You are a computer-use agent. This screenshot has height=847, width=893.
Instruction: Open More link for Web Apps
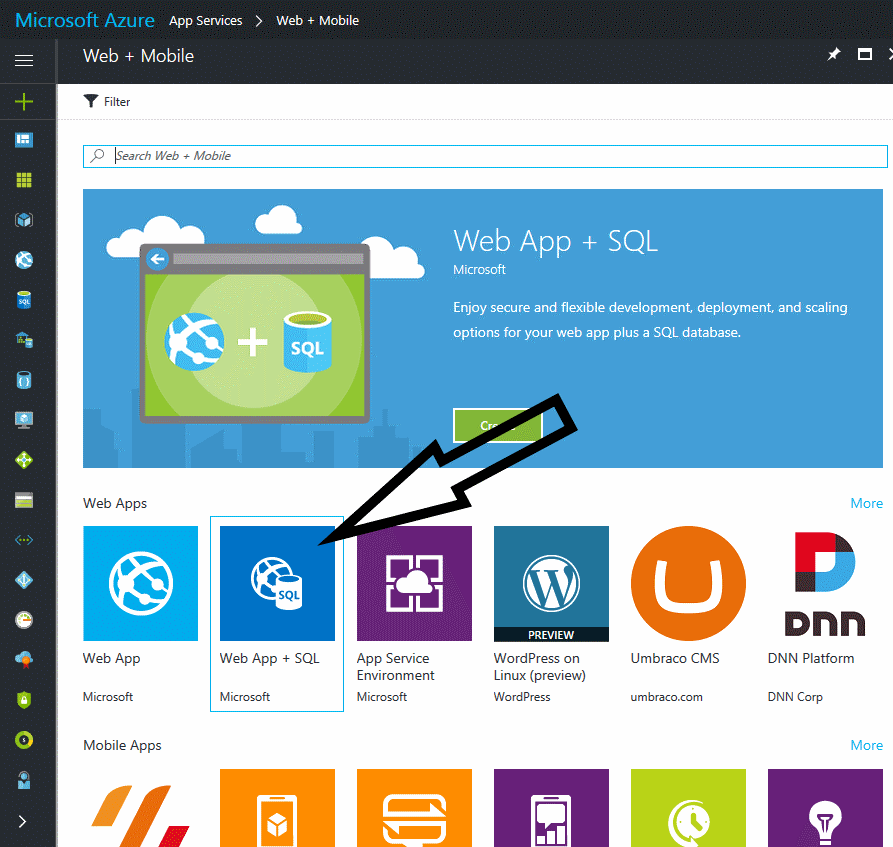click(866, 504)
